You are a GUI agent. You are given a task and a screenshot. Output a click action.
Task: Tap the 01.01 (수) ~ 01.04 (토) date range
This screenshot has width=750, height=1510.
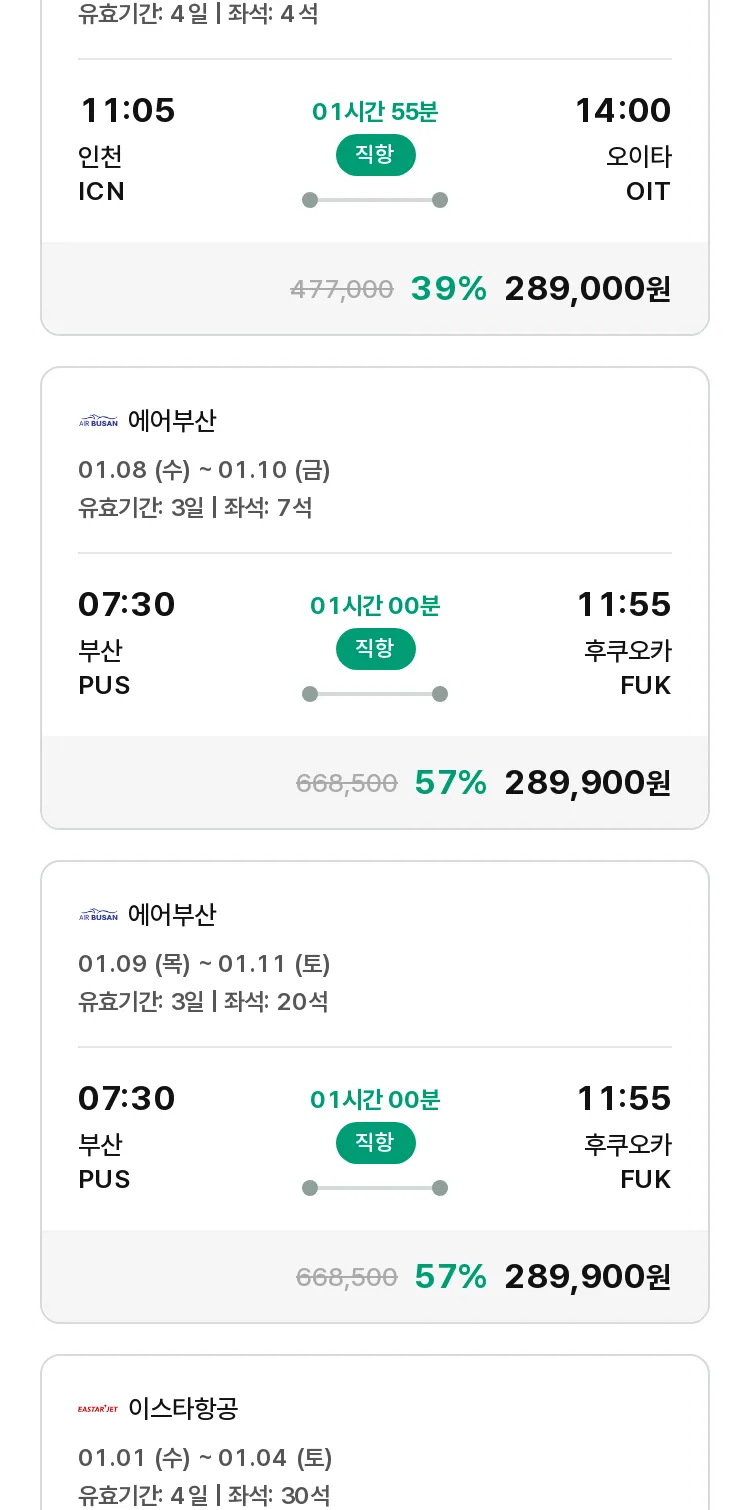(205, 1458)
